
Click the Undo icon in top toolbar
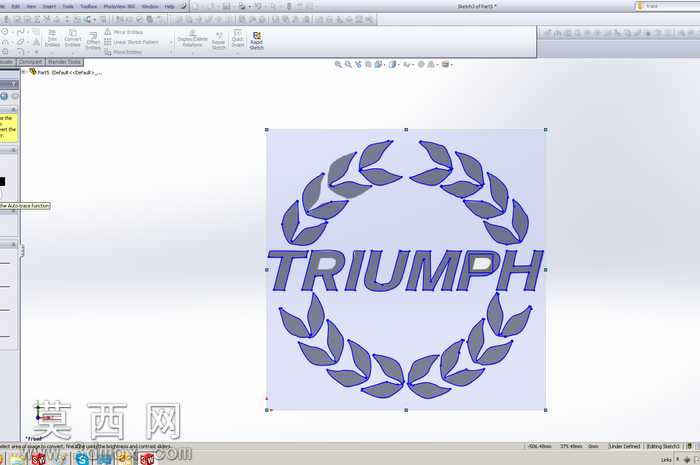pos(258,6)
